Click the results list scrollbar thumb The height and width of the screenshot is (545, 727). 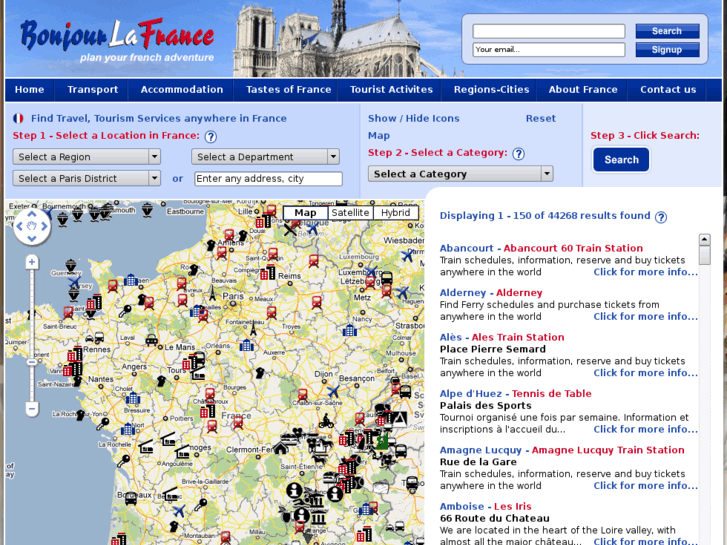click(705, 255)
